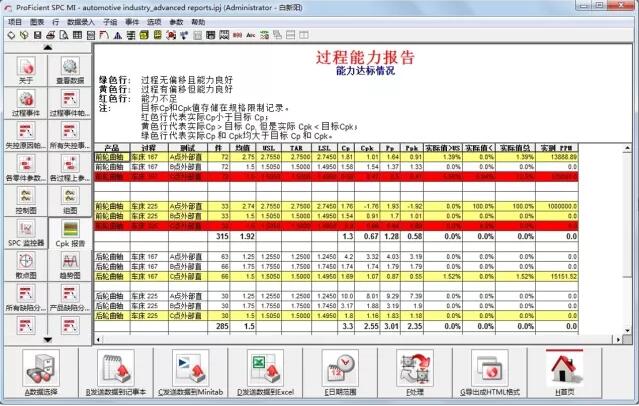639x406 pixels.
Task: Click sidebar scroll-up arrow above 关于
Action: [x=48, y=48]
